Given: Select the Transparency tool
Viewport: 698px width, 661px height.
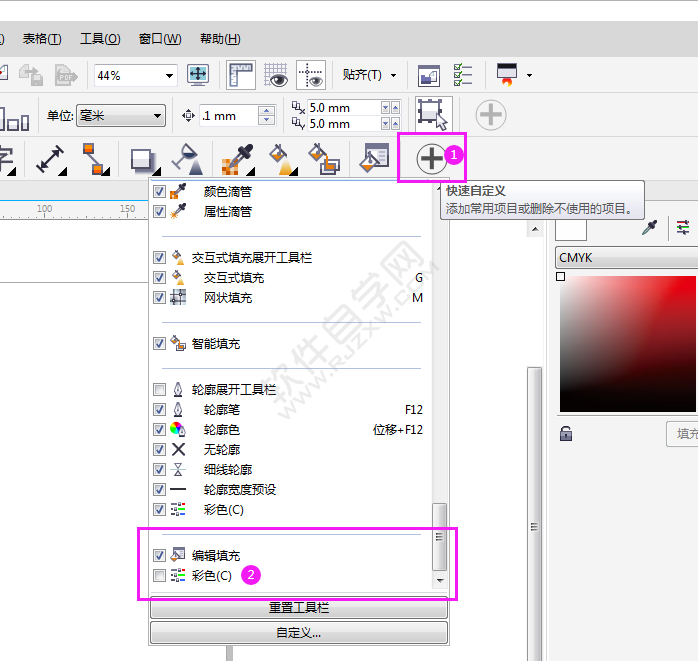Looking at the screenshot, I should (188, 159).
